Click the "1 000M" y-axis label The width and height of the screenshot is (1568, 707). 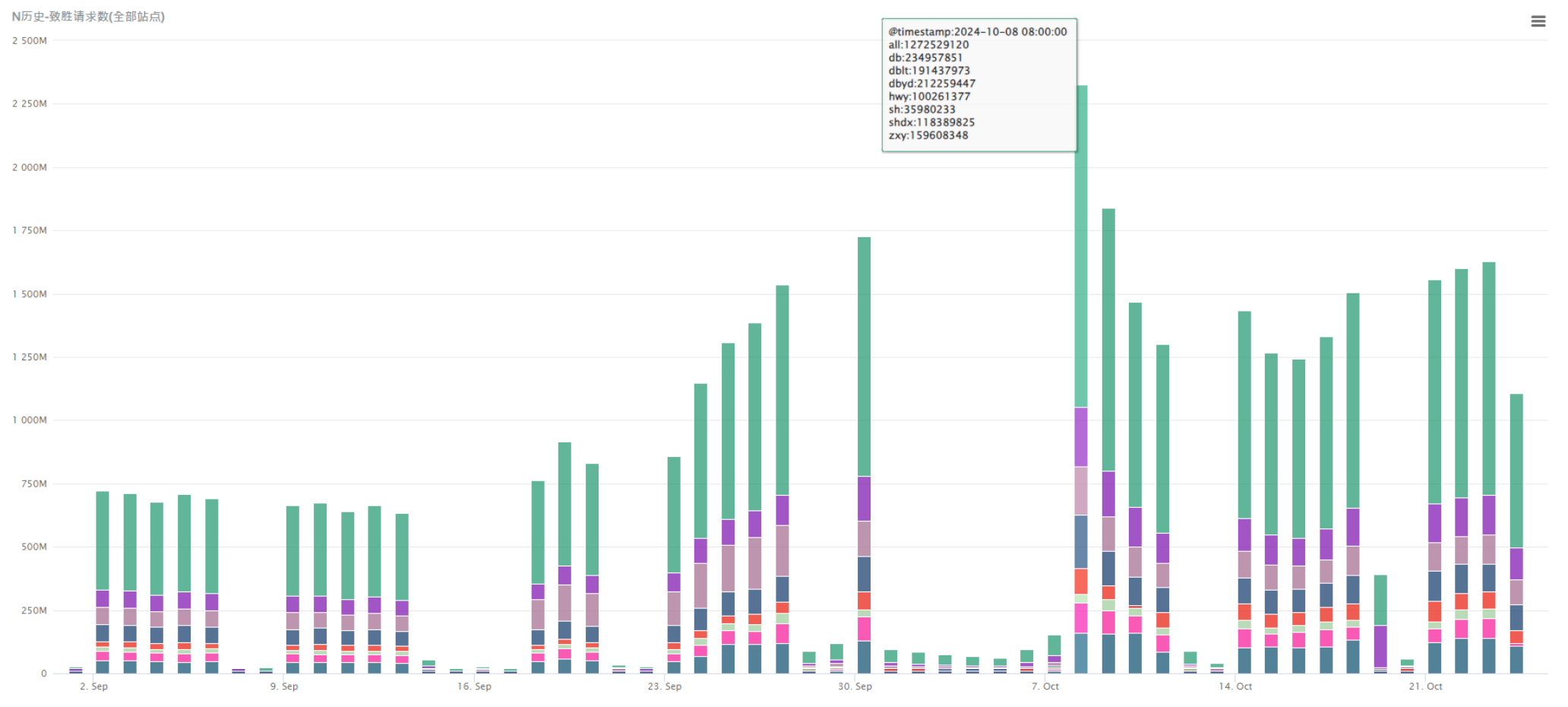(30, 420)
